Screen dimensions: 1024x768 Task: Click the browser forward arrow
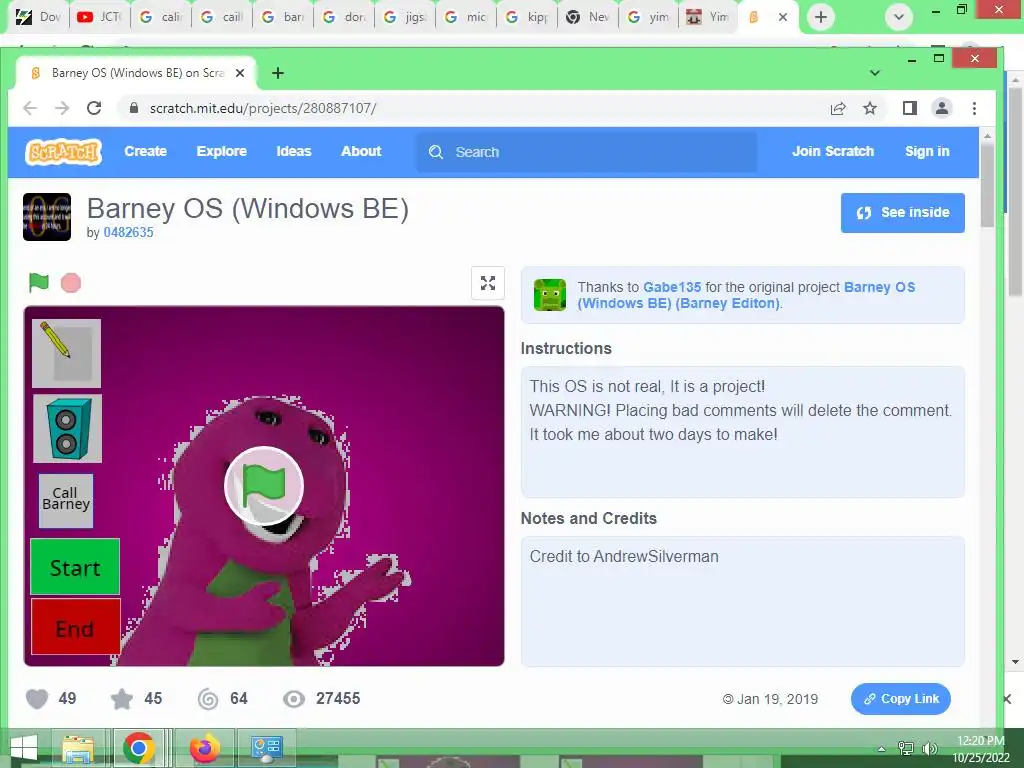point(62,108)
